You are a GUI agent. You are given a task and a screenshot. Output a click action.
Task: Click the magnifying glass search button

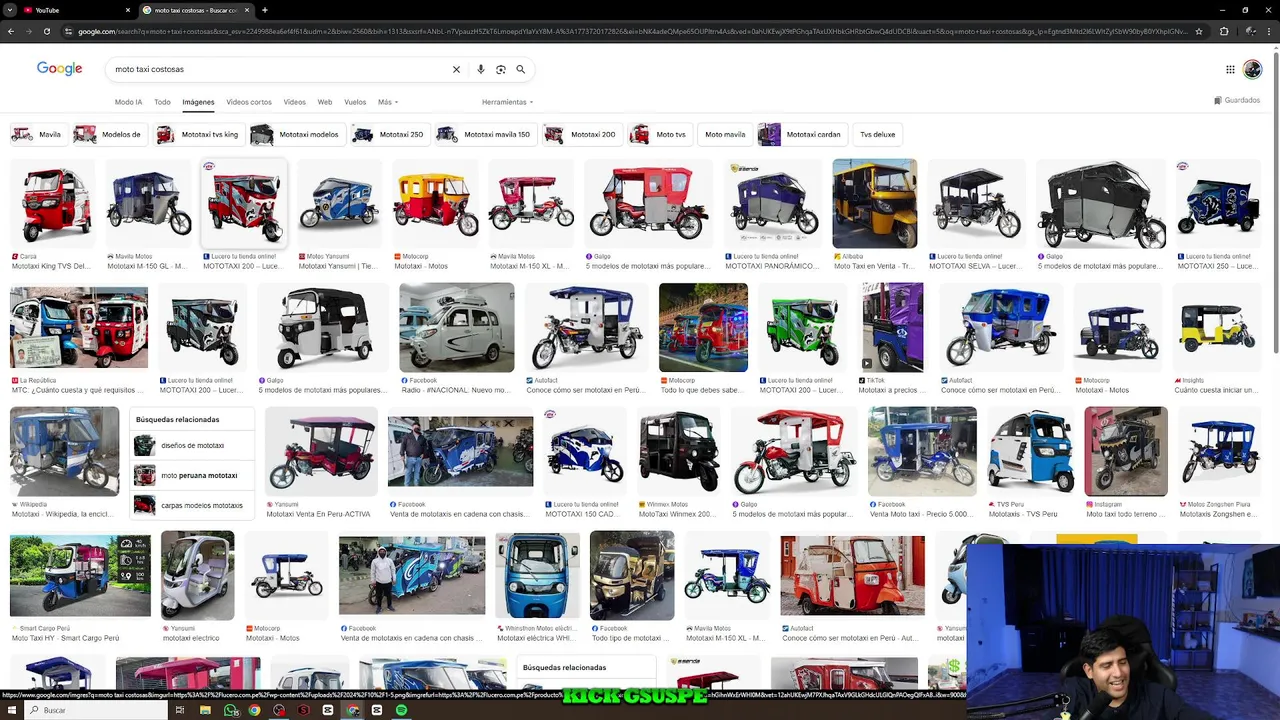coord(520,70)
